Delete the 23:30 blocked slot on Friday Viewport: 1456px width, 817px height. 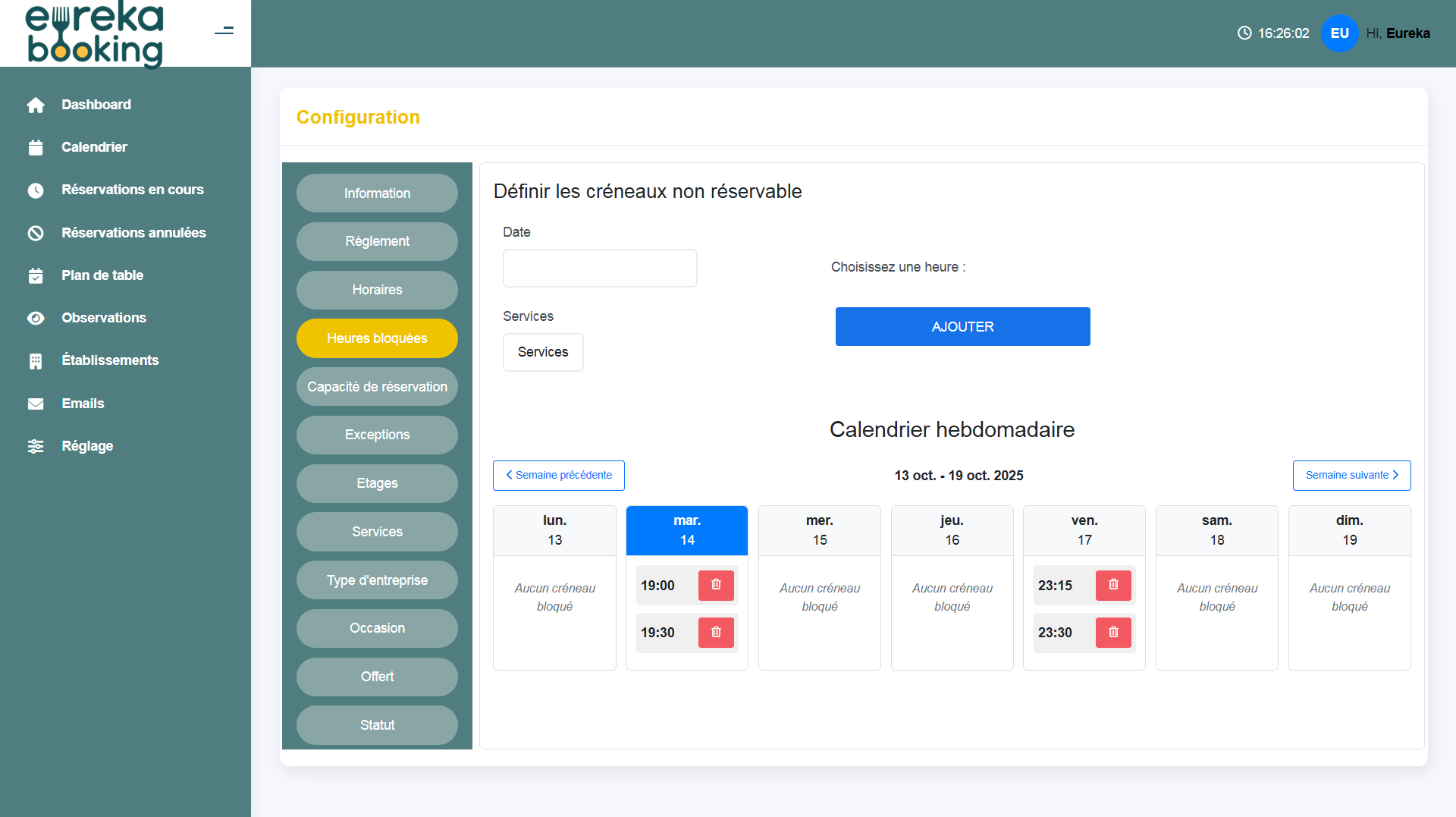pos(1112,632)
